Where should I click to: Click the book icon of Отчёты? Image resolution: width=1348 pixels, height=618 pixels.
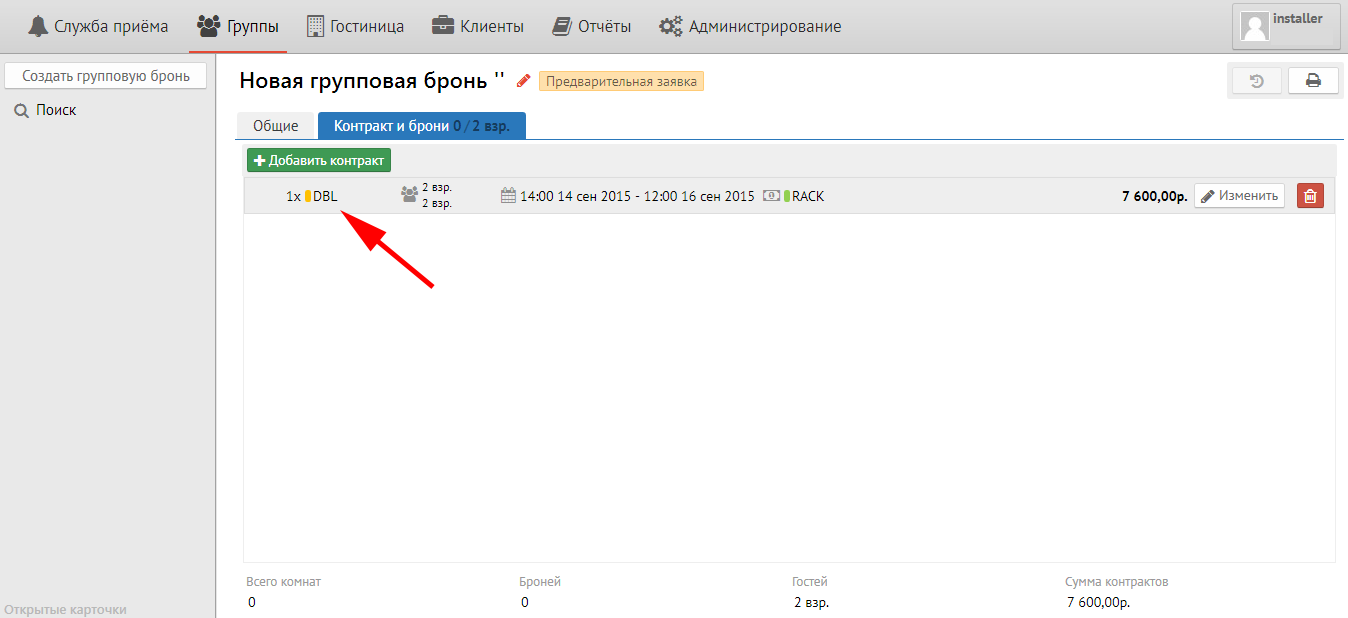562,26
